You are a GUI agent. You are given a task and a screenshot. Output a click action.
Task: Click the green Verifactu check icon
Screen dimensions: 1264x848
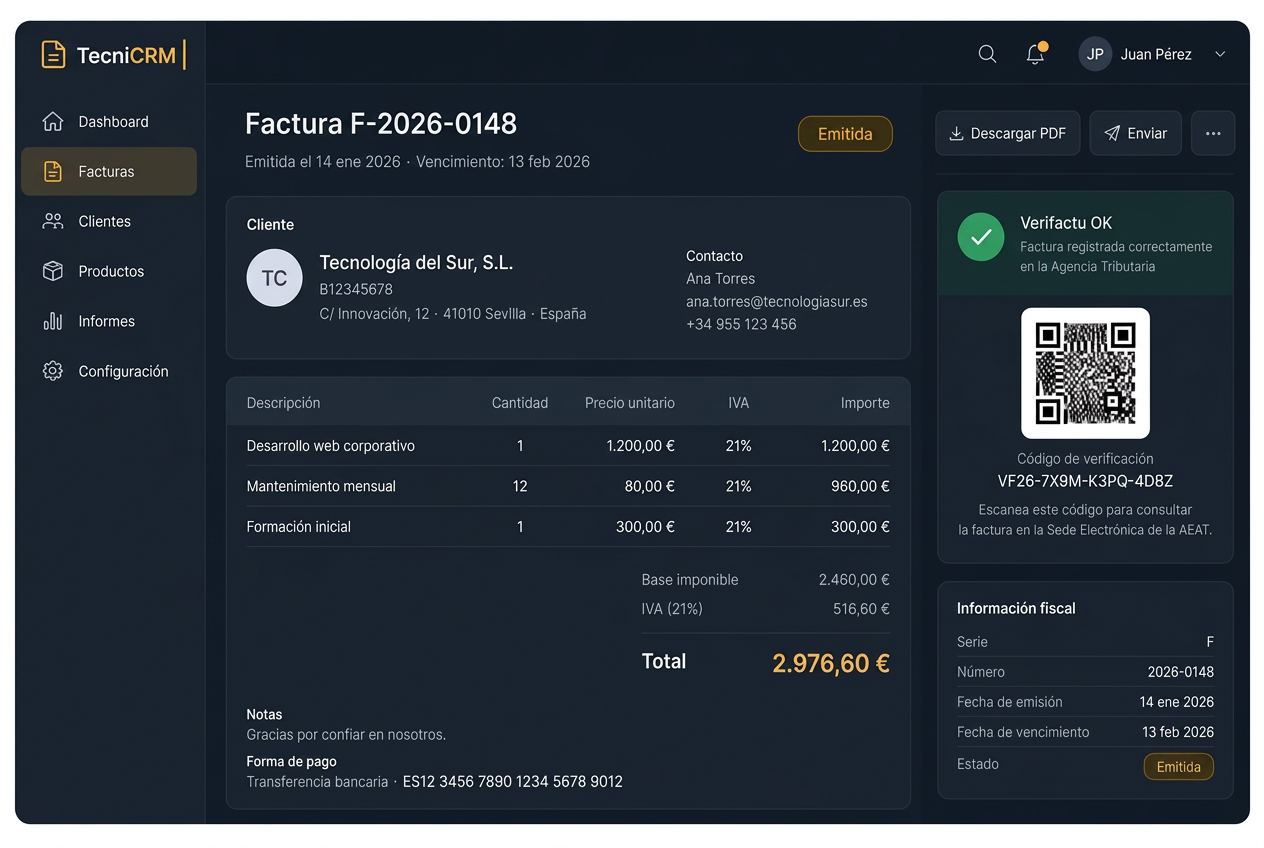point(981,237)
